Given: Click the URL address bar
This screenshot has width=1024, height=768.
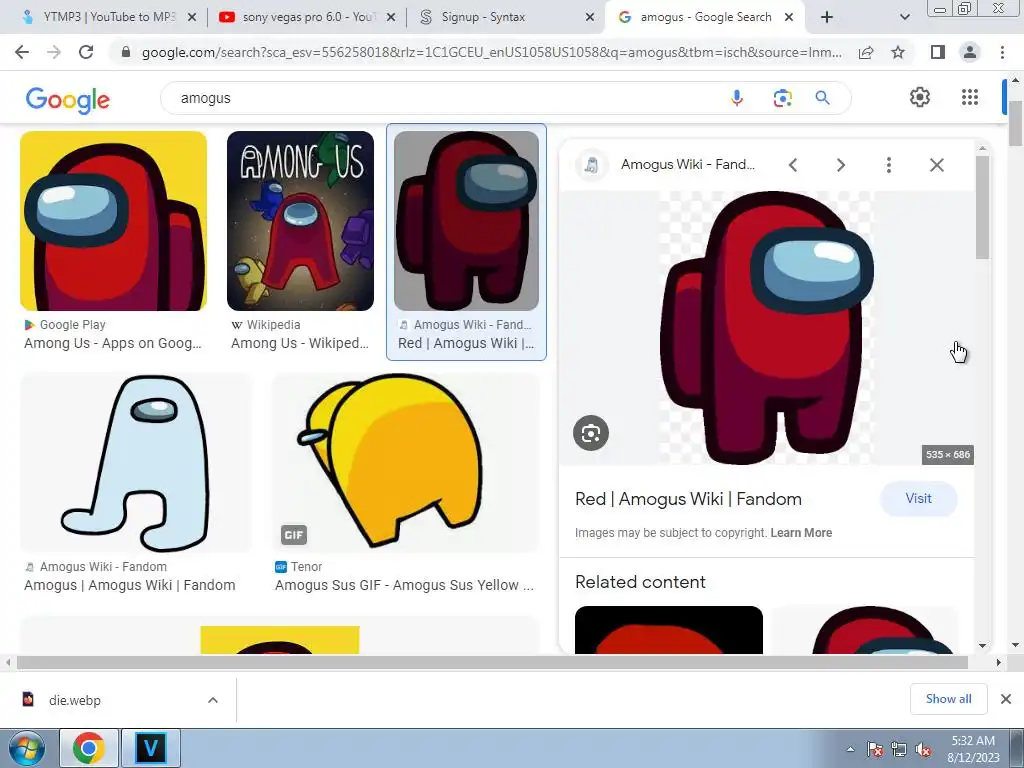Looking at the screenshot, I should (x=491, y=52).
